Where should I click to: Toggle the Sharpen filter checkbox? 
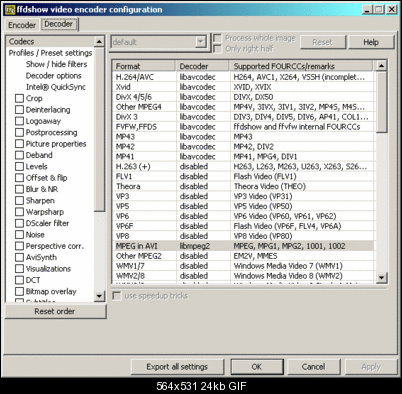point(20,200)
